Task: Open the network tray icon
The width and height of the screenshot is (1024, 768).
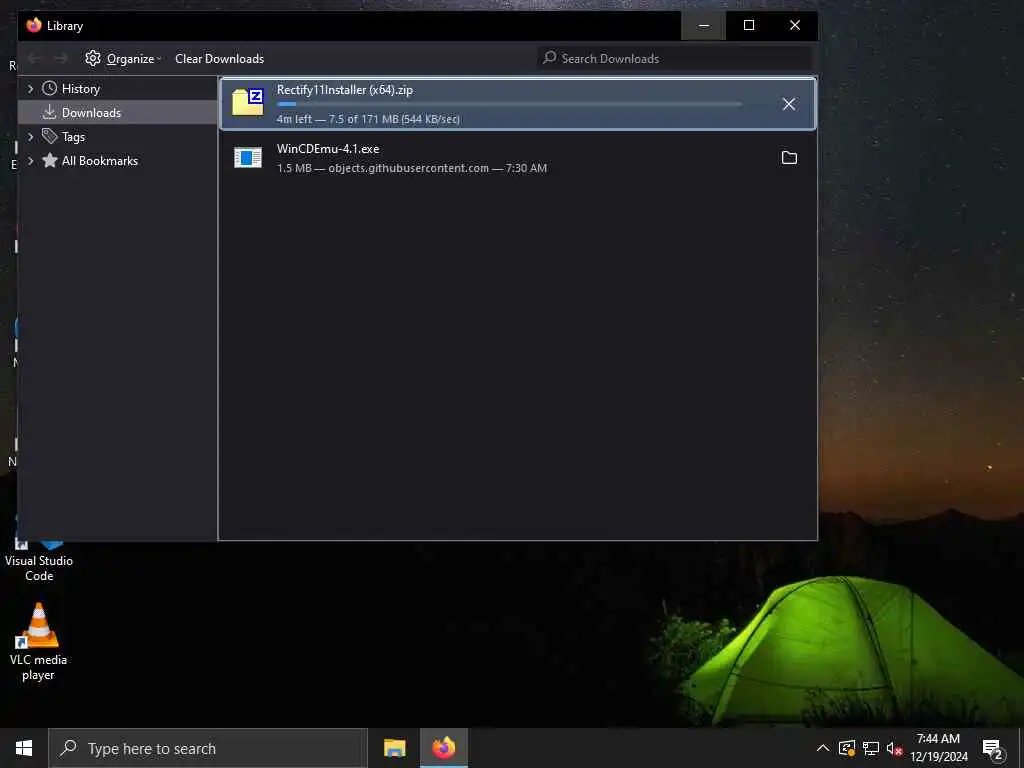Action: (871, 748)
